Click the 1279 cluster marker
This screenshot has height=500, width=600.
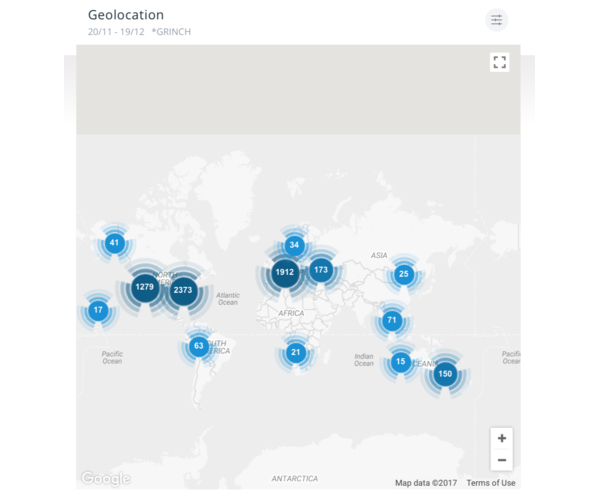(145, 288)
